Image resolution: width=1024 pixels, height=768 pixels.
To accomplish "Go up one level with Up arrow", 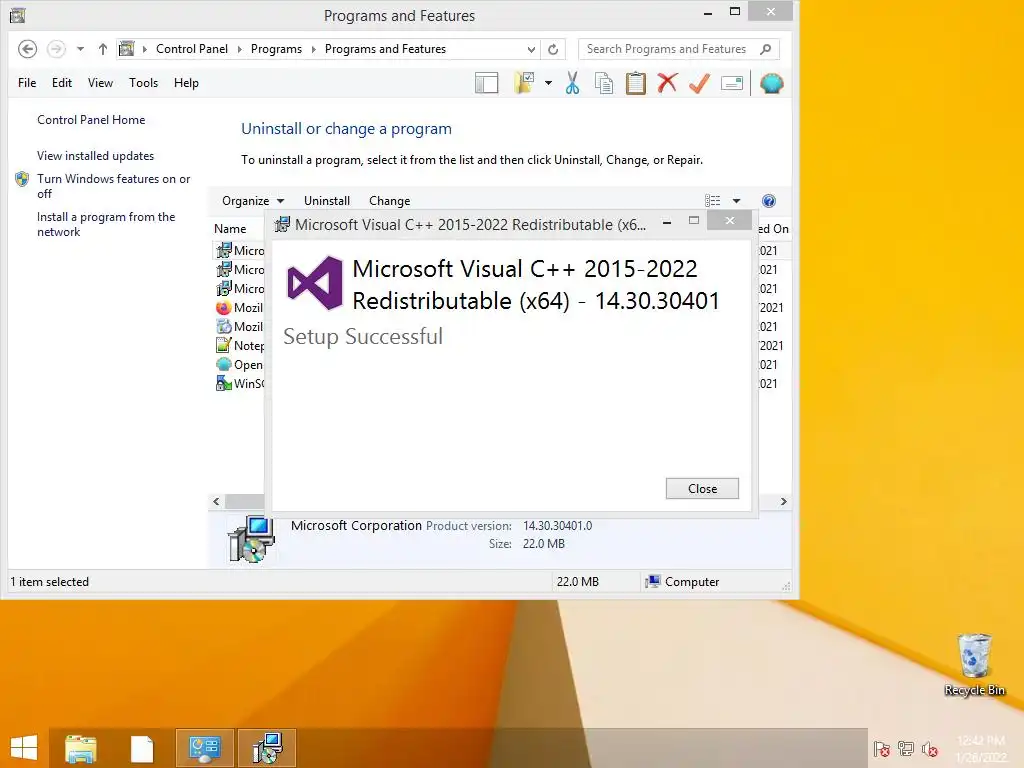I will point(103,49).
